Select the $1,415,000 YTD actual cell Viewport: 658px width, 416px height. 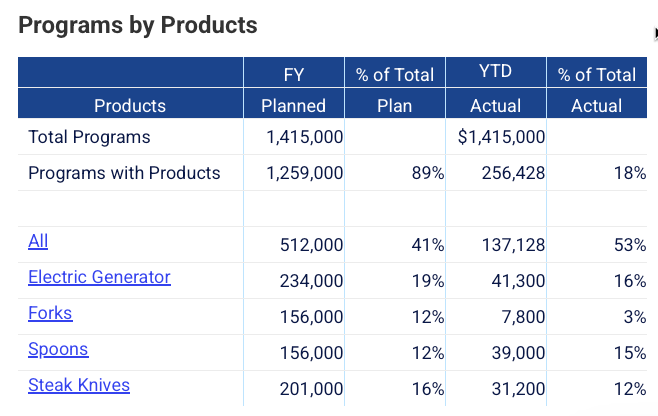tap(501, 137)
